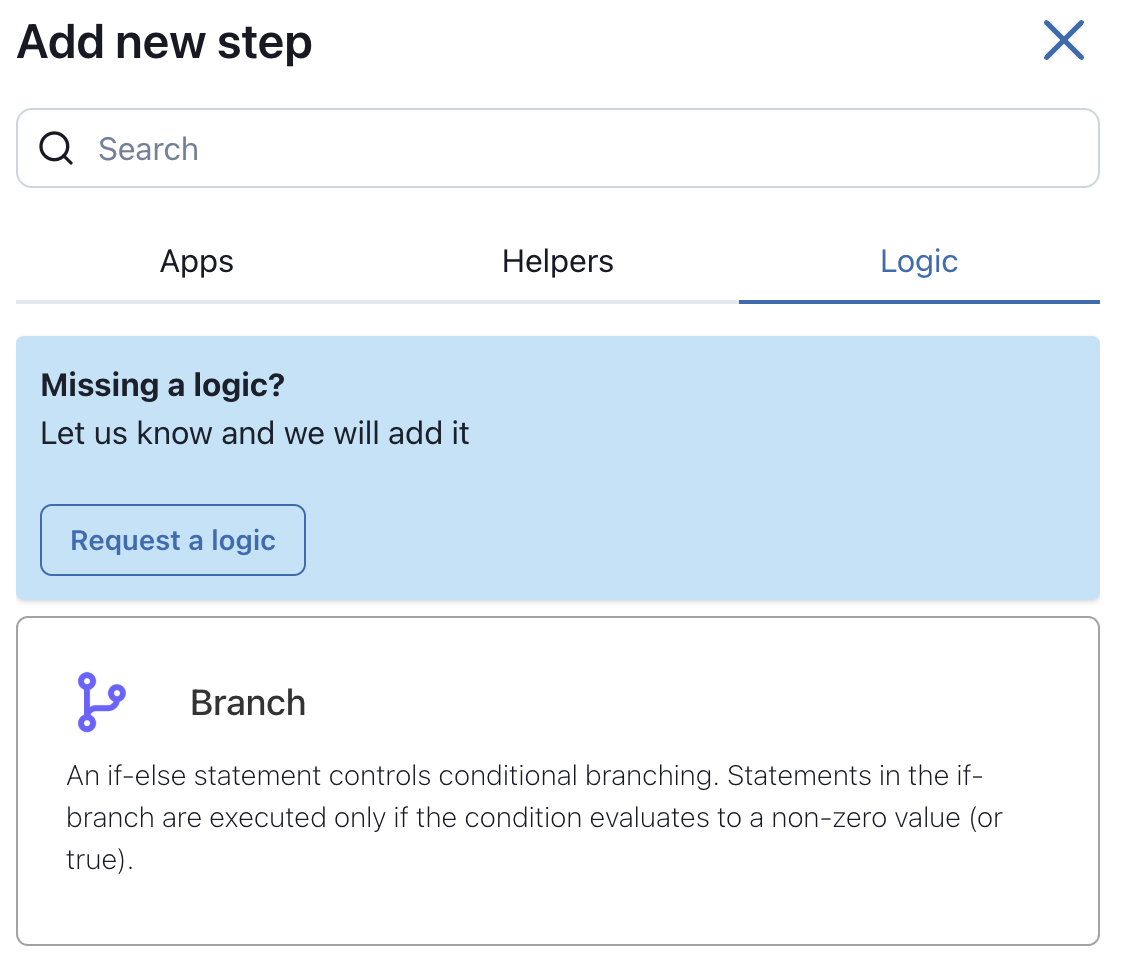Viewport: 1124px width, 960px height.
Task: Select the purple Branch fork icon
Action: point(101,702)
